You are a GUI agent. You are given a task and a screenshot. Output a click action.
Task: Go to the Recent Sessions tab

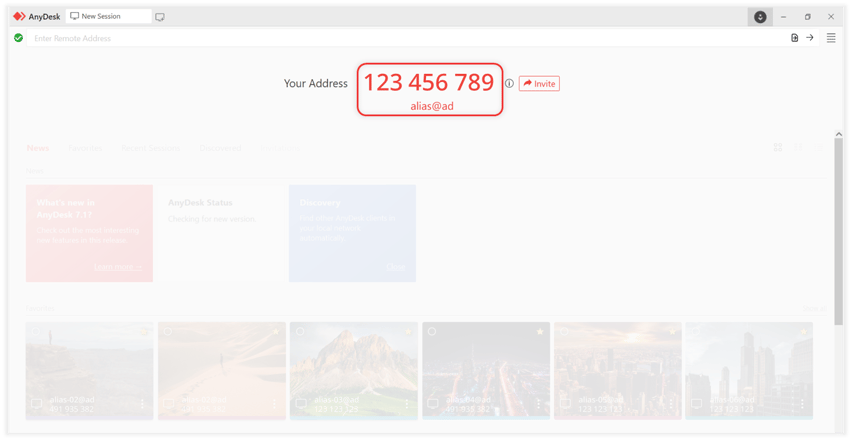click(x=151, y=148)
